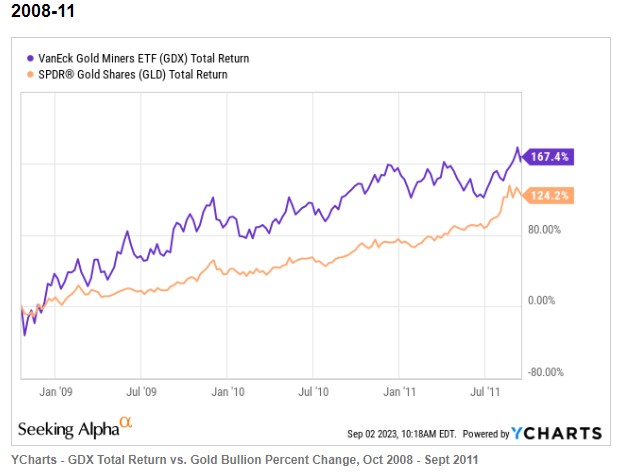Click the 80.00% y-axis label

click(x=544, y=230)
